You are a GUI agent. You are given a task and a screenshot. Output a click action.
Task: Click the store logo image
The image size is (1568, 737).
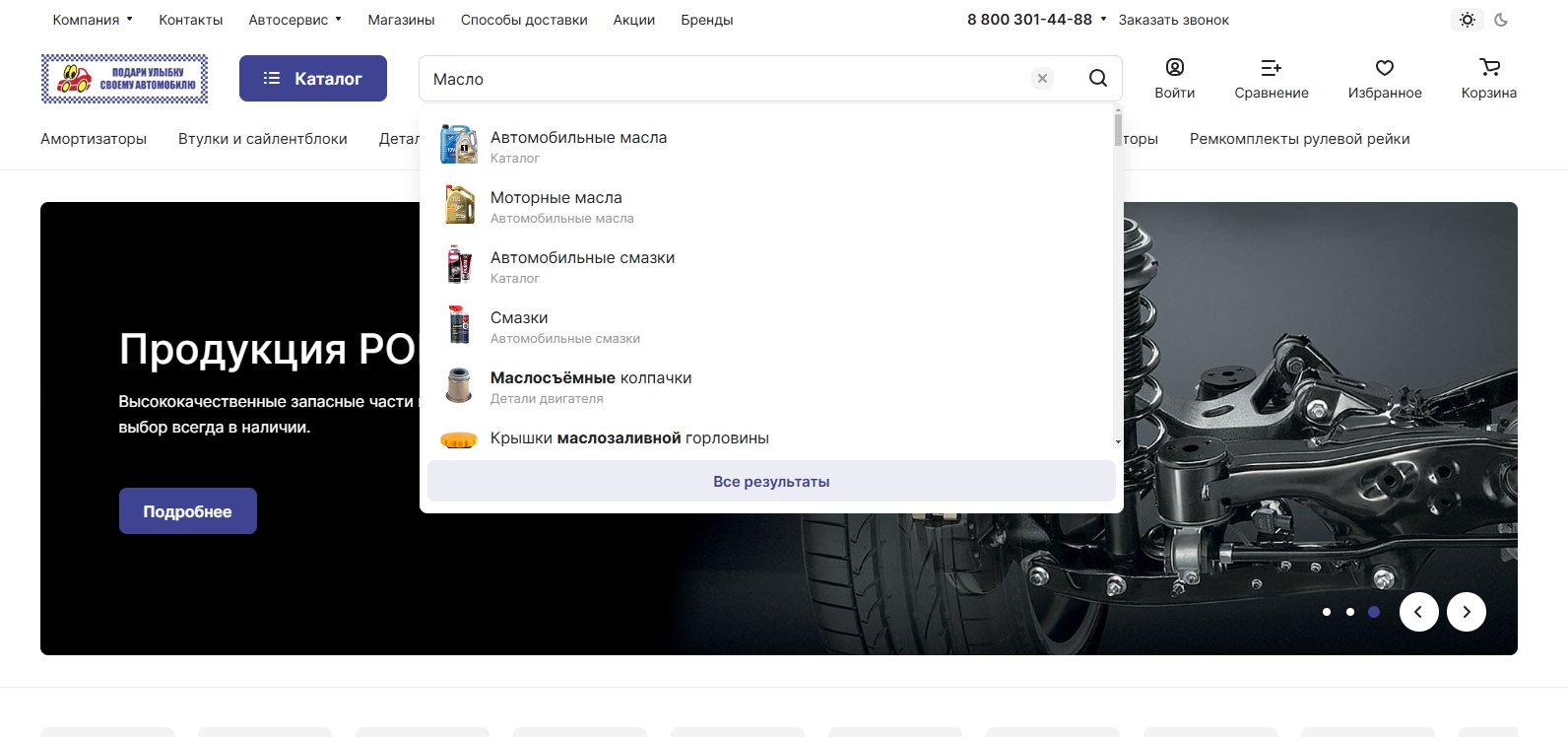(125, 79)
